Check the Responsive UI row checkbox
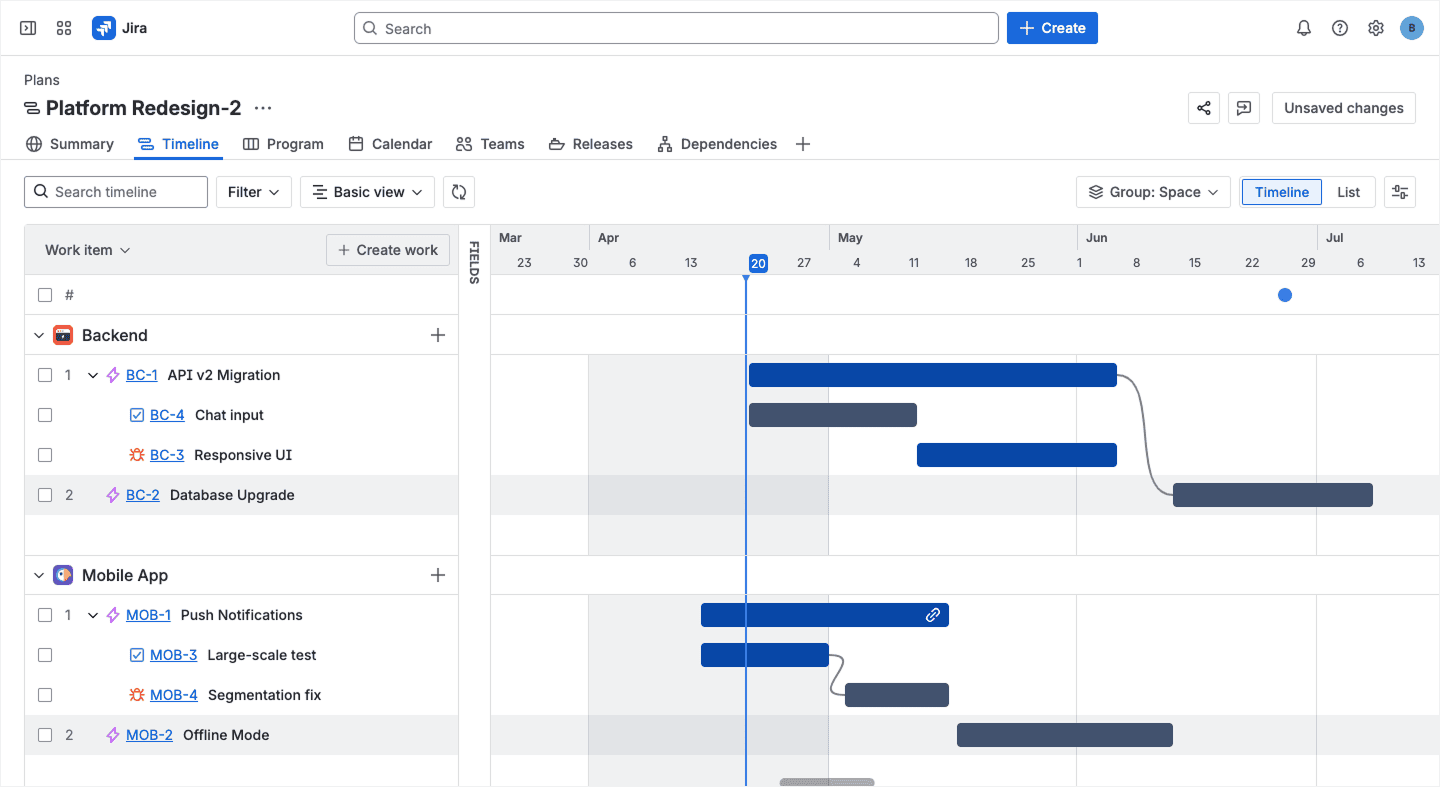This screenshot has height=787, width=1440. [45, 455]
